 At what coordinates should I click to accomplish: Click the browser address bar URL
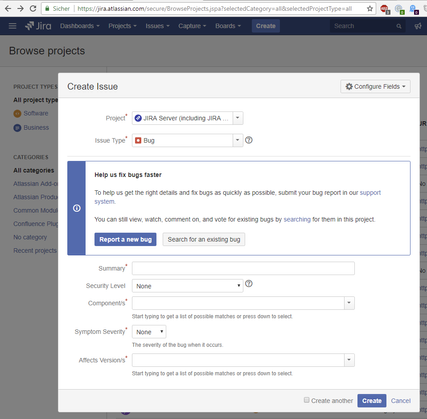(x=214, y=9)
